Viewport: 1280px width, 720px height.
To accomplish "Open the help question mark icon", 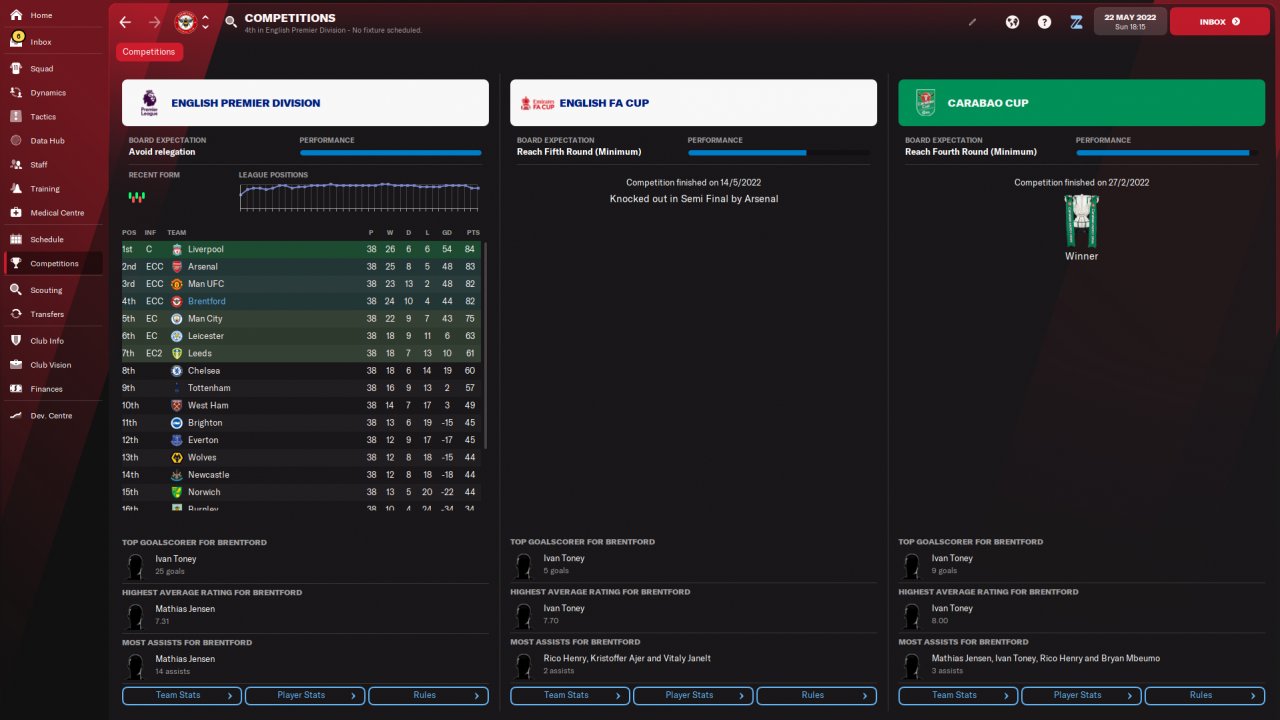I will tap(1044, 21).
